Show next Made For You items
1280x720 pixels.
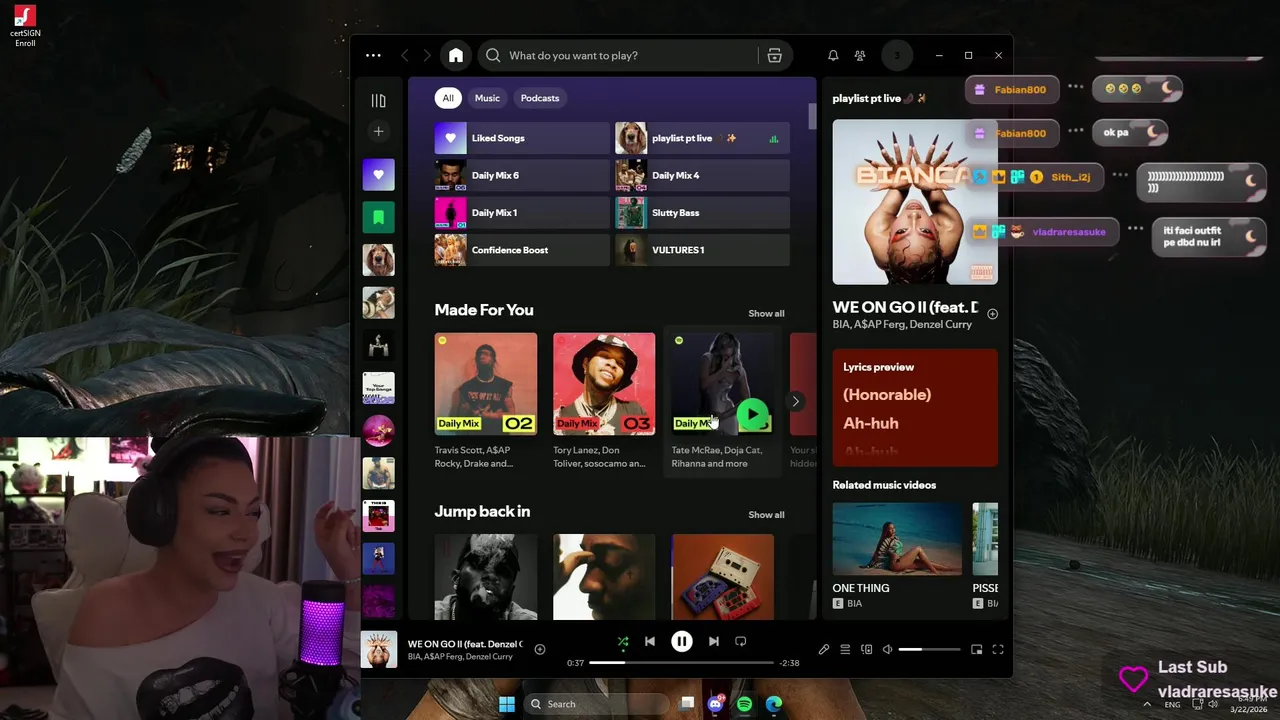coord(795,401)
